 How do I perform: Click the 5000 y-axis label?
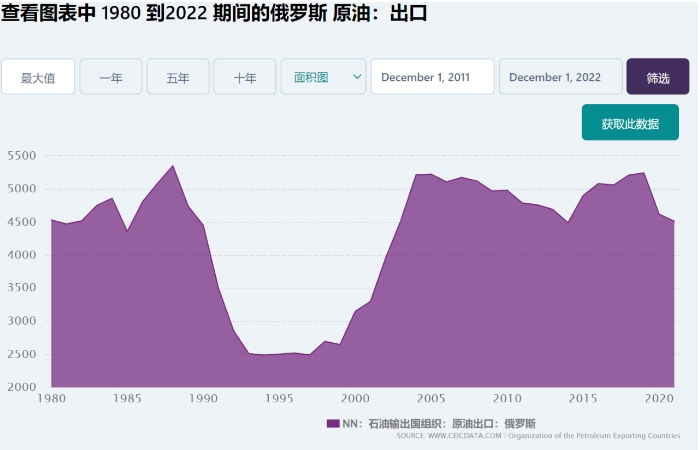pyautogui.click(x=21, y=188)
